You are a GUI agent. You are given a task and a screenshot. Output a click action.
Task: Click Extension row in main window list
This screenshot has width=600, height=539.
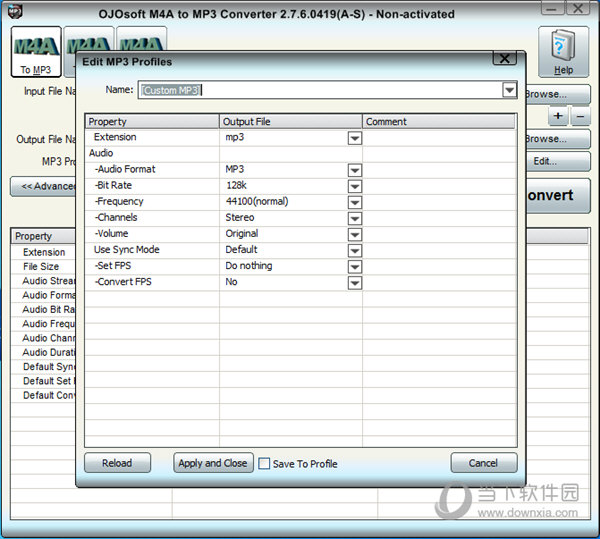pyautogui.click(x=44, y=252)
